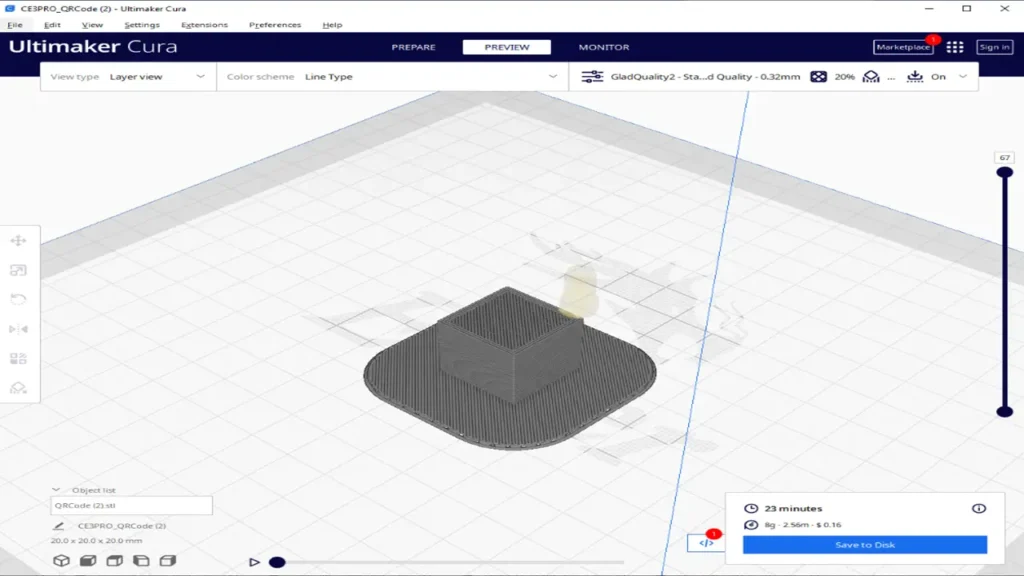Switch to top view camera icon

click(x=115, y=560)
